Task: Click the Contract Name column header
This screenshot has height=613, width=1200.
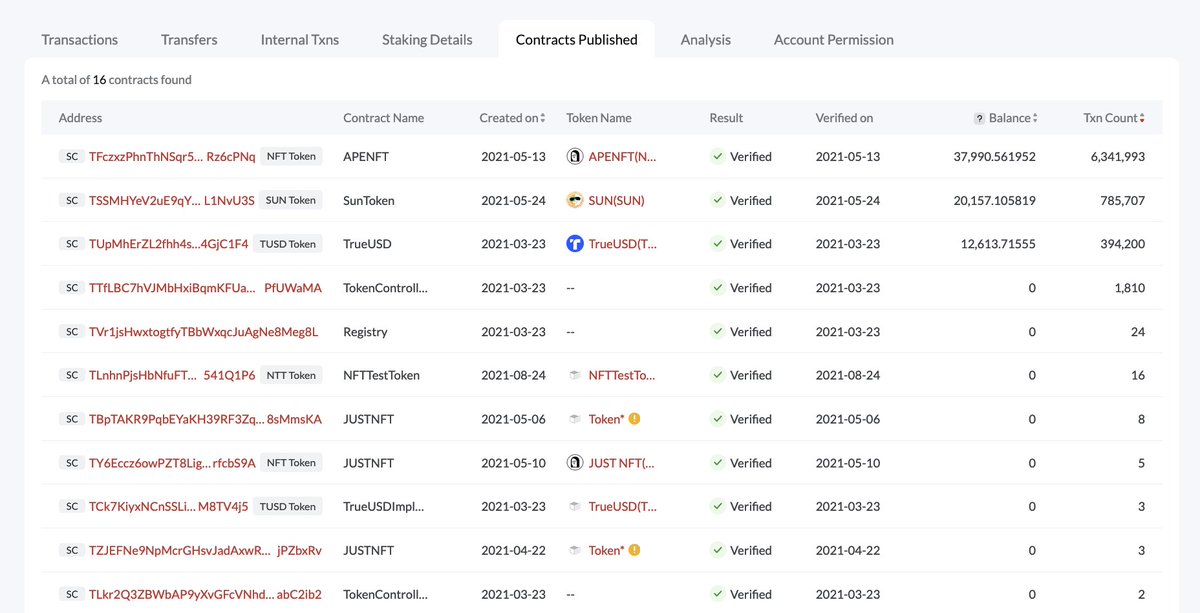Action: tap(383, 118)
